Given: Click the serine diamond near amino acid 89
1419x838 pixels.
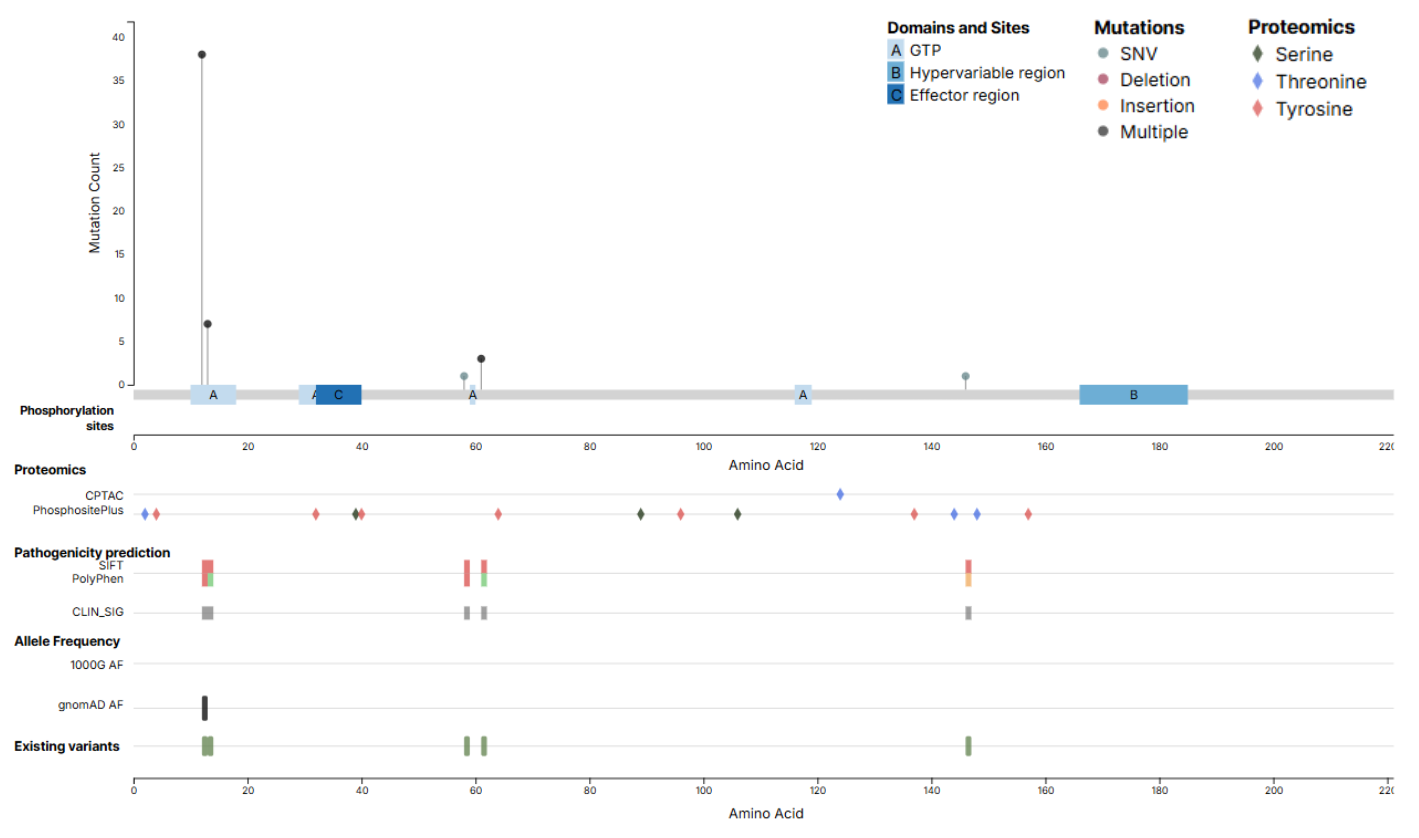Looking at the screenshot, I should [x=641, y=514].
